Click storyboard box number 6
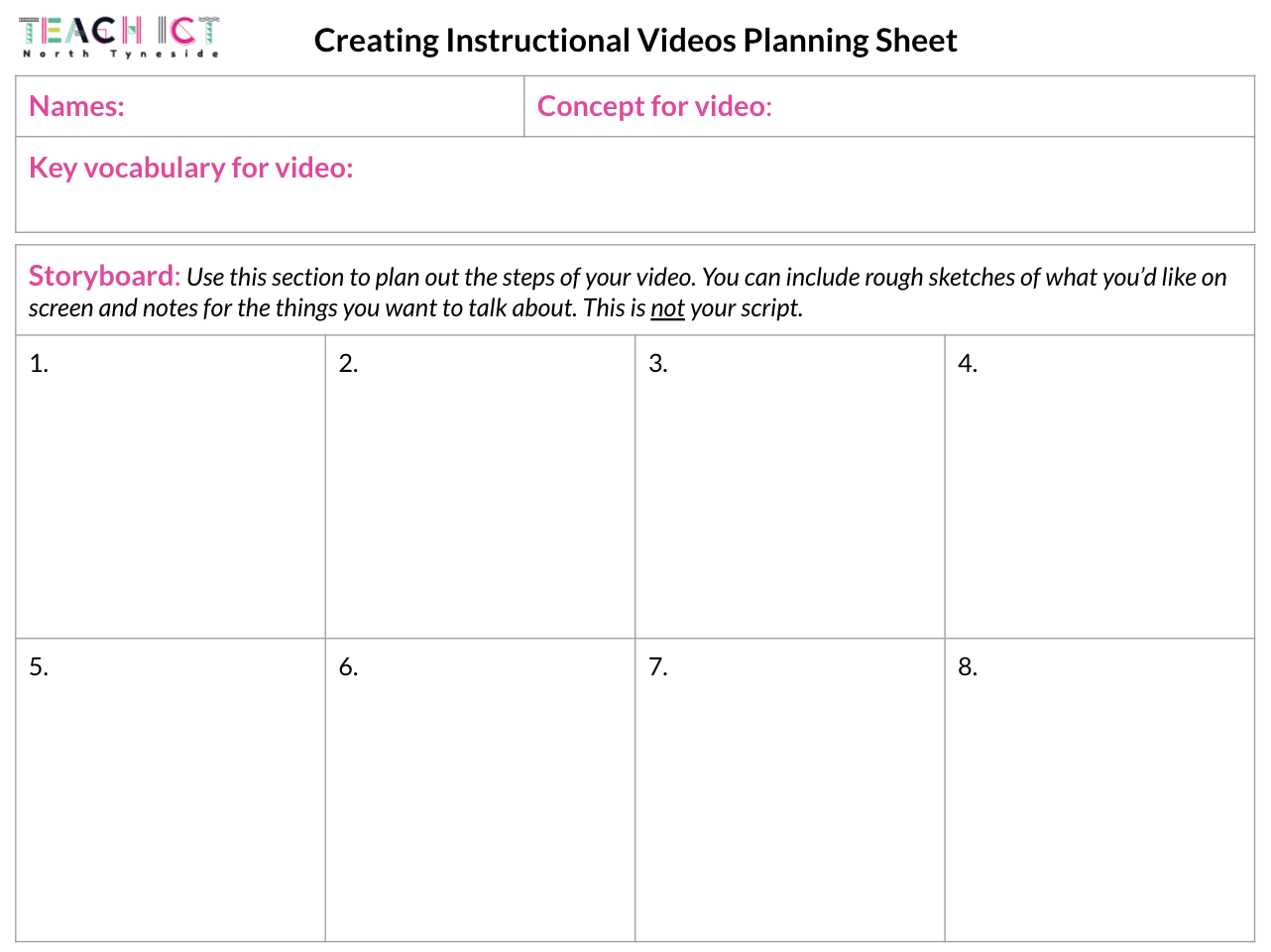 point(480,790)
